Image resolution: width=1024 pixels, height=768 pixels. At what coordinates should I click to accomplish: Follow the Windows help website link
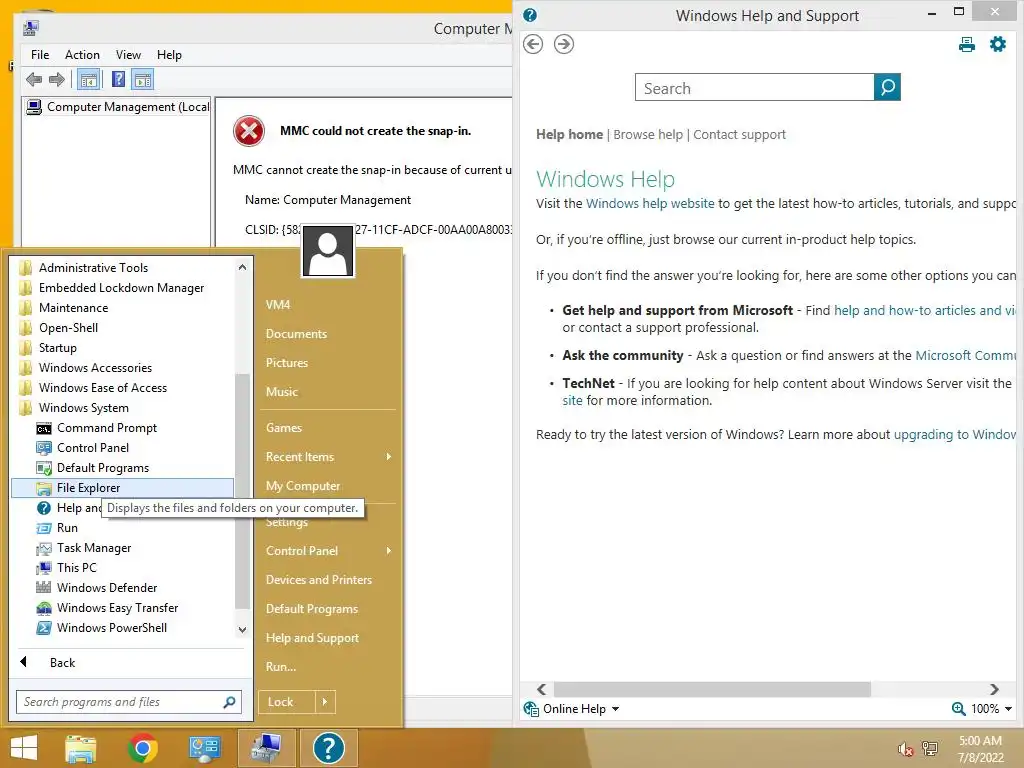point(650,204)
